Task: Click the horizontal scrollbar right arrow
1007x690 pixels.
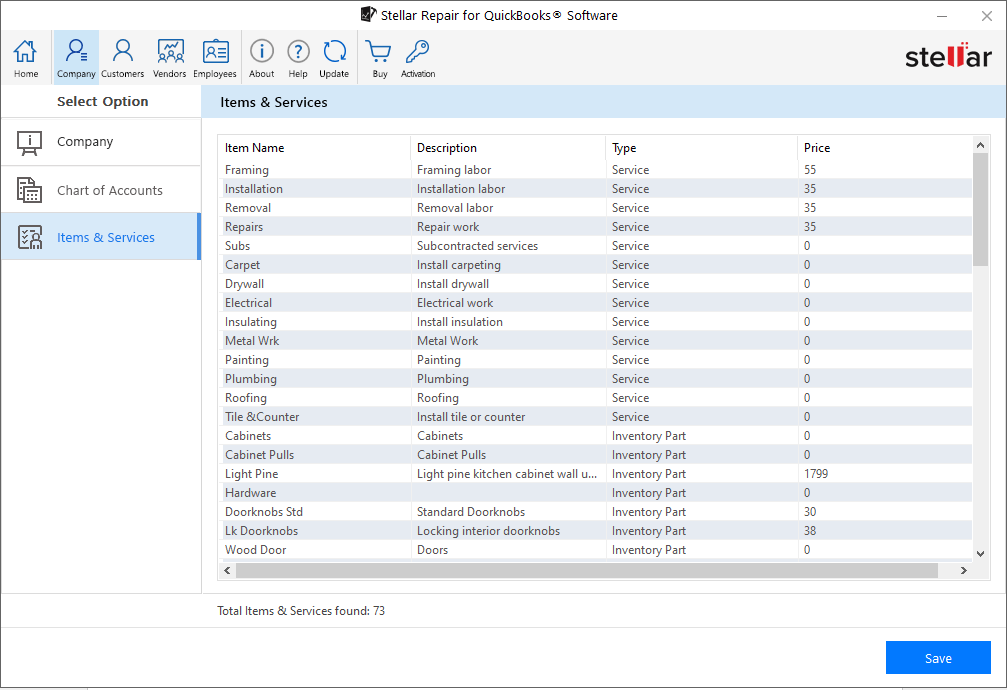Action: pyautogui.click(x=963, y=571)
